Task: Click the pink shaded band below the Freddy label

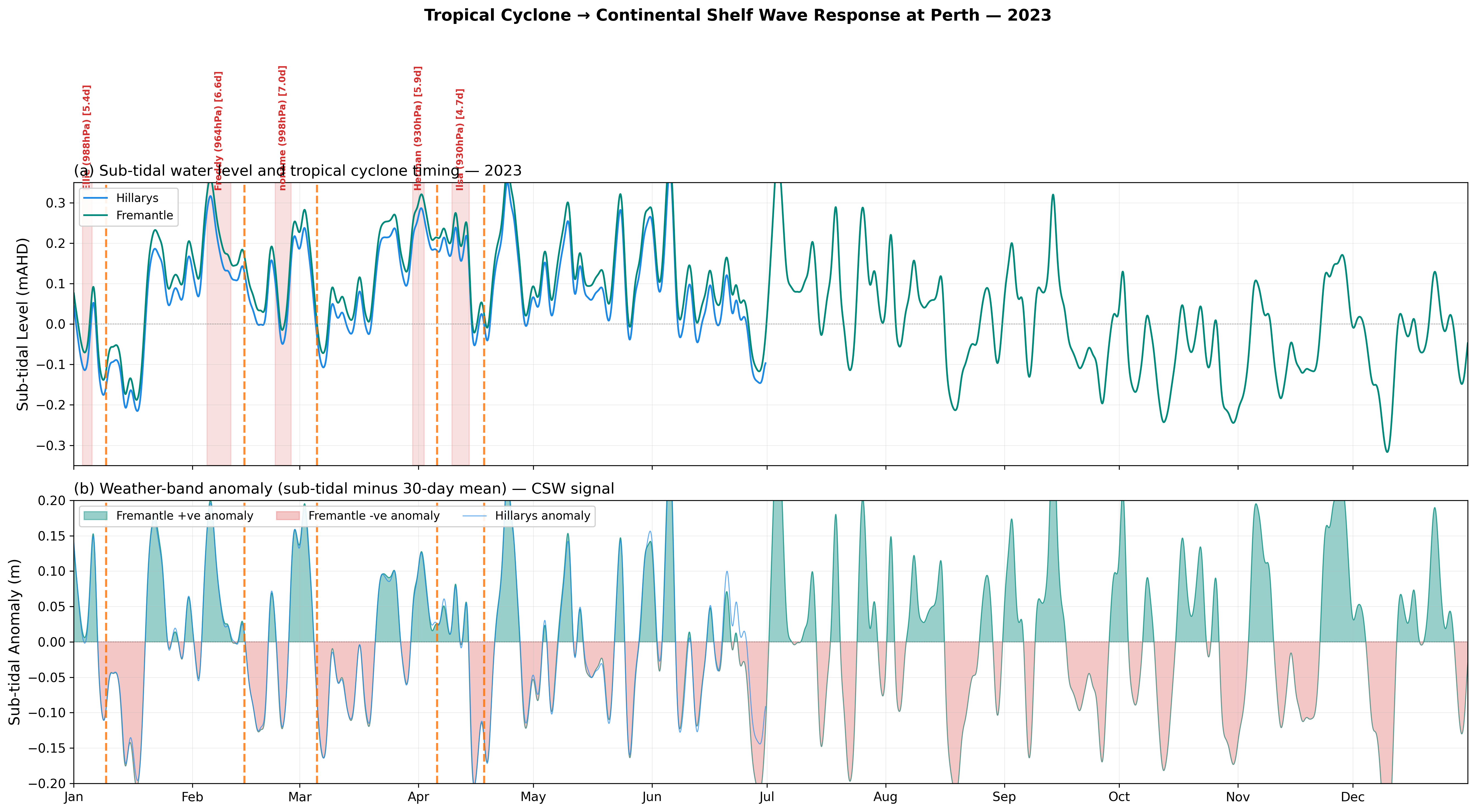Action: pyautogui.click(x=219, y=324)
